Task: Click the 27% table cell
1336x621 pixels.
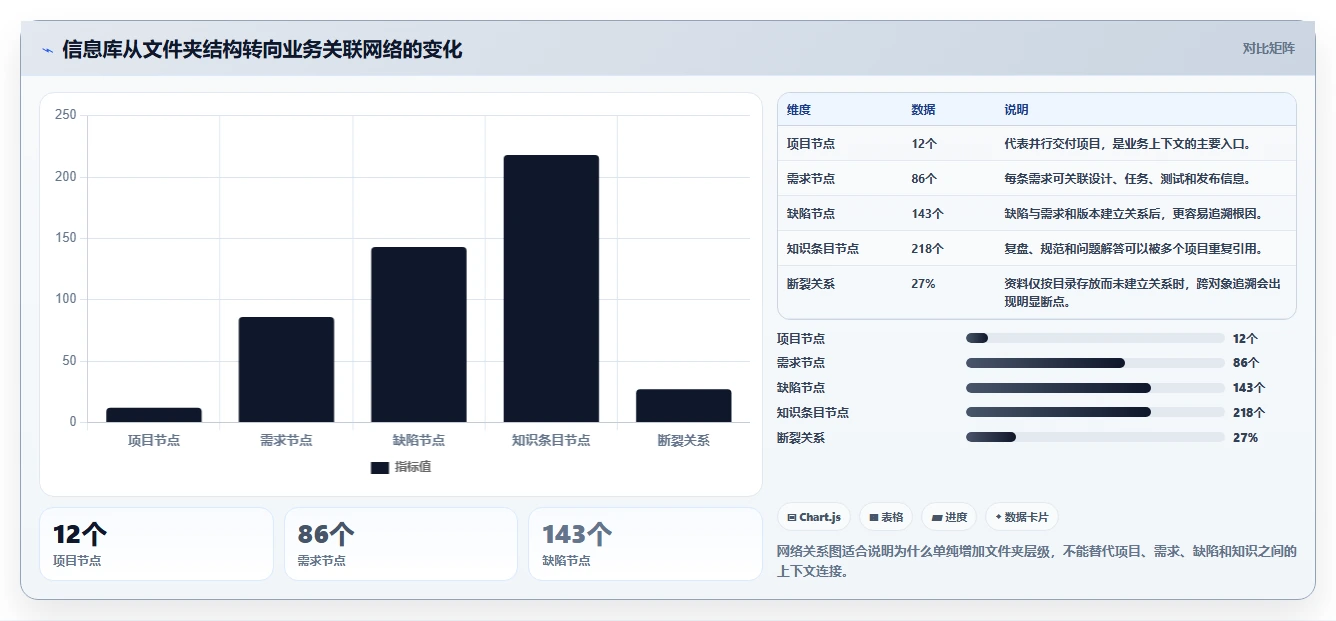Action: pyautogui.click(x=923, y=284)
